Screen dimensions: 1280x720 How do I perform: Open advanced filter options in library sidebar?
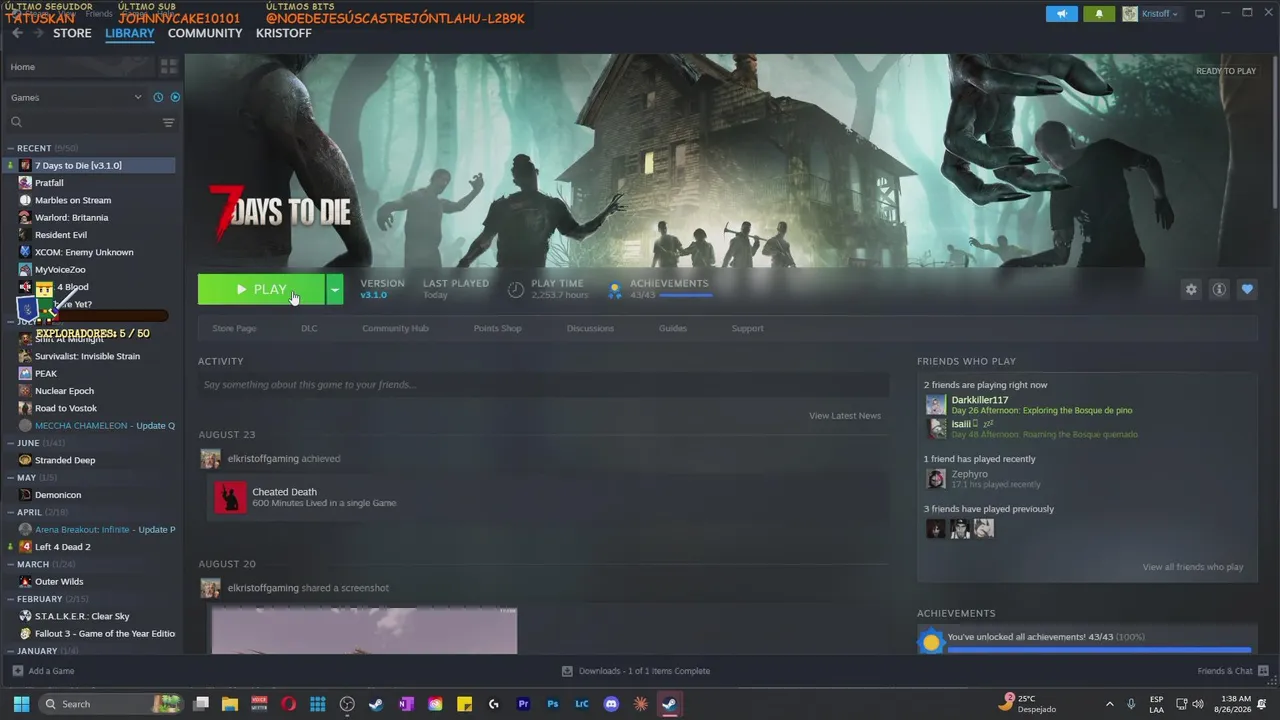coord(168,123)
